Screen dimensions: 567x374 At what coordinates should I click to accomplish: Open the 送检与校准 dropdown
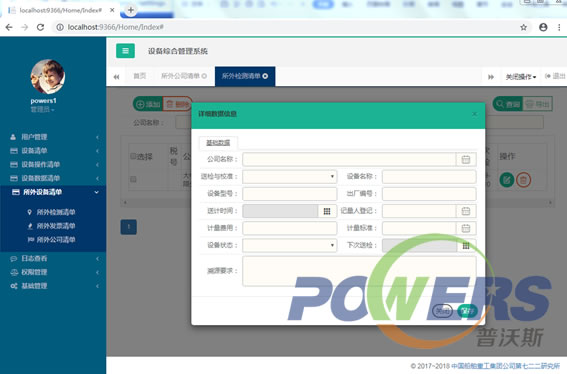pos(290,177)
